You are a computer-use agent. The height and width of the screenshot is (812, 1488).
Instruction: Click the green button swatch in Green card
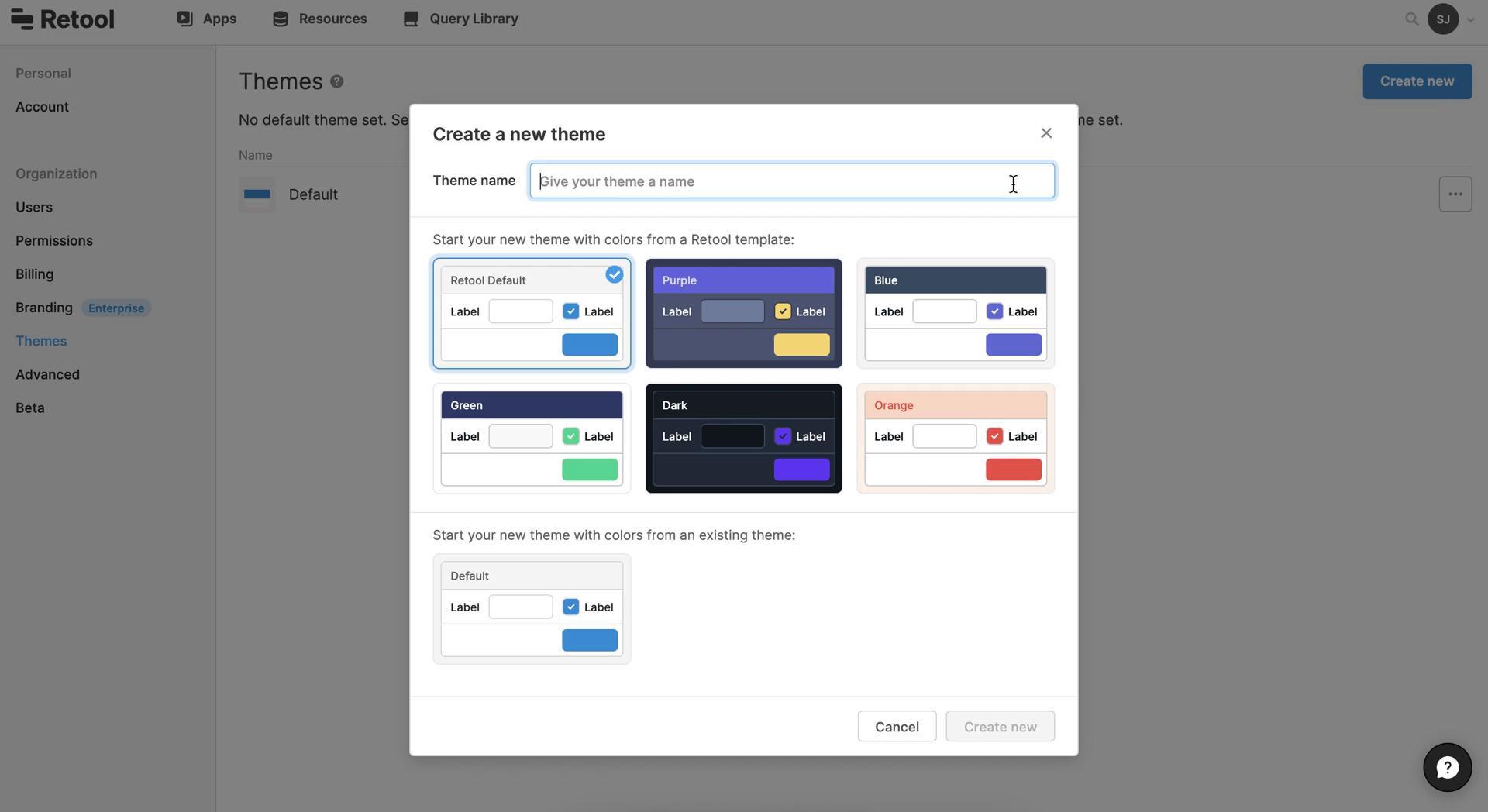point(590,470)
